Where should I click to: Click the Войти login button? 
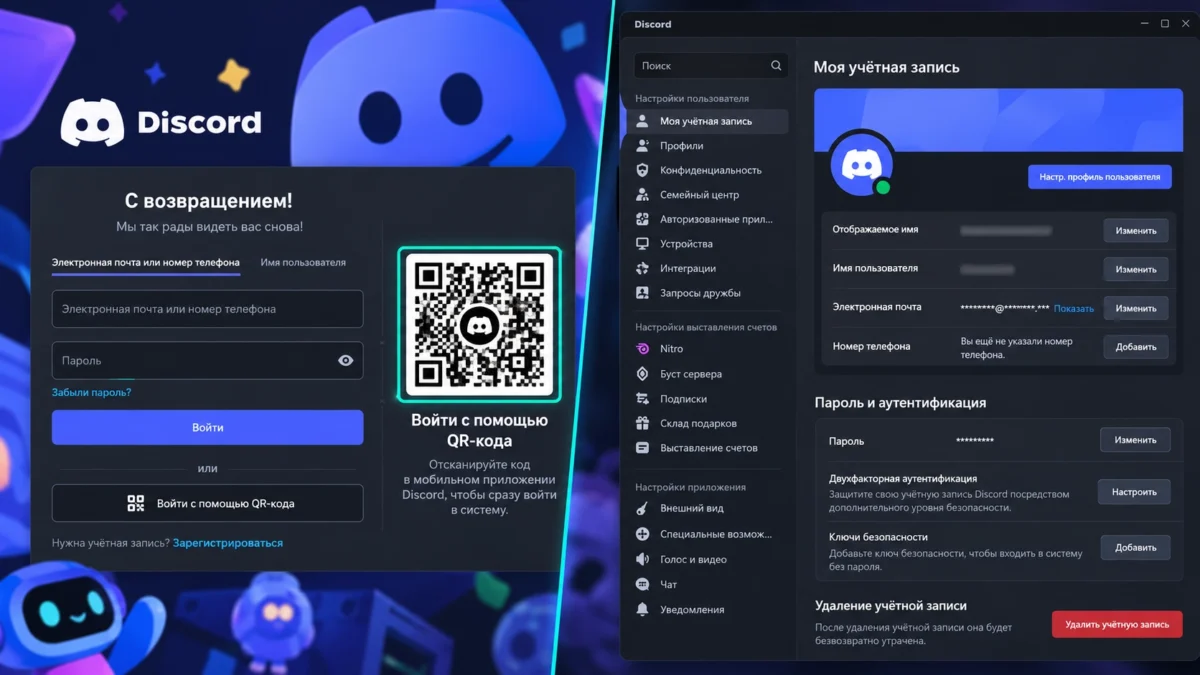point(208,427)
